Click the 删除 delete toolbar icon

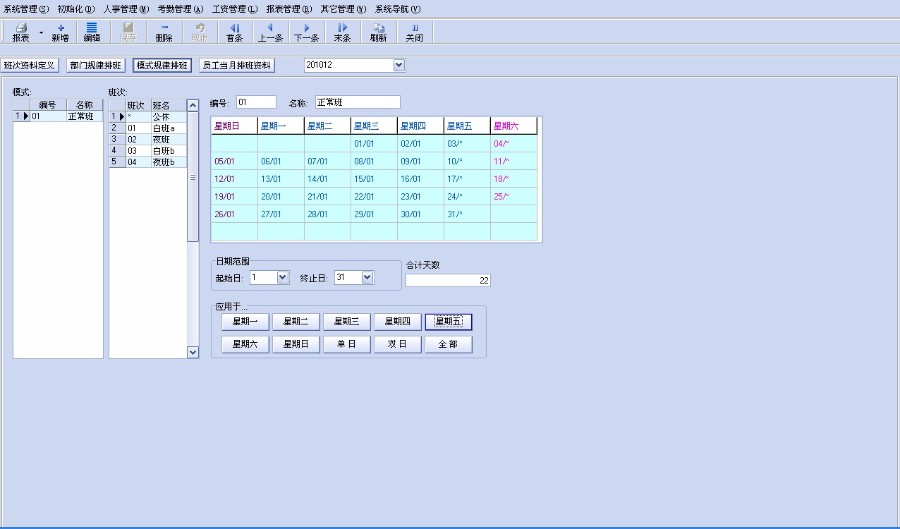point(164,32)
